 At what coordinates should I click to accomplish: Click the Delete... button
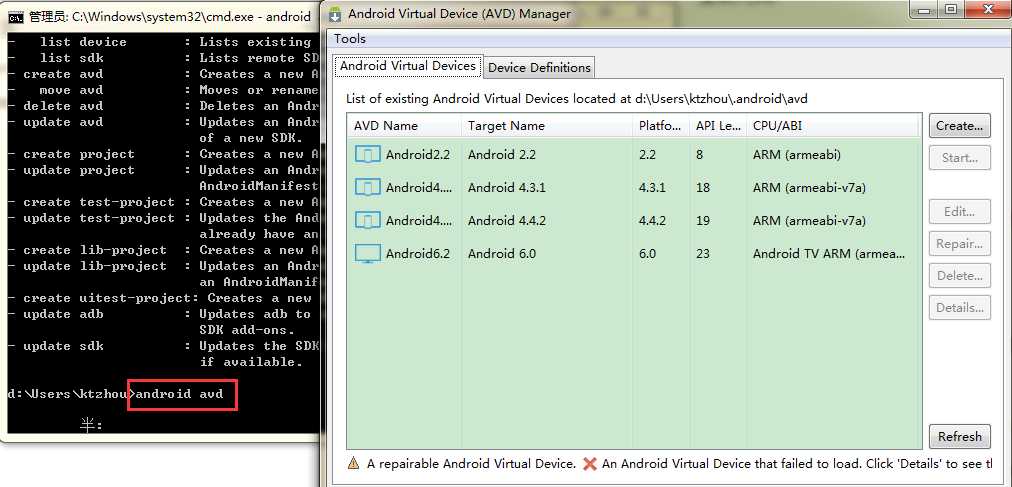[x=959, y=276]
